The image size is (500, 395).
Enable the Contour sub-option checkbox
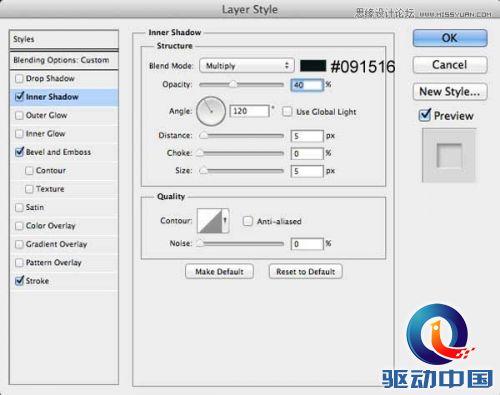(29, 171)
